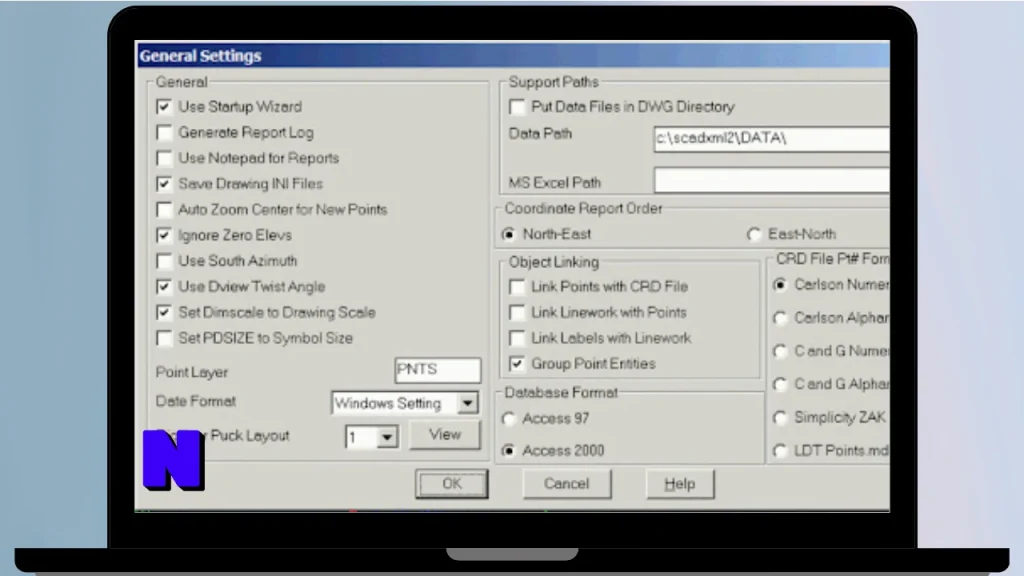Click the View button
The image size is (1024, 576).
(x=445, y=435)
